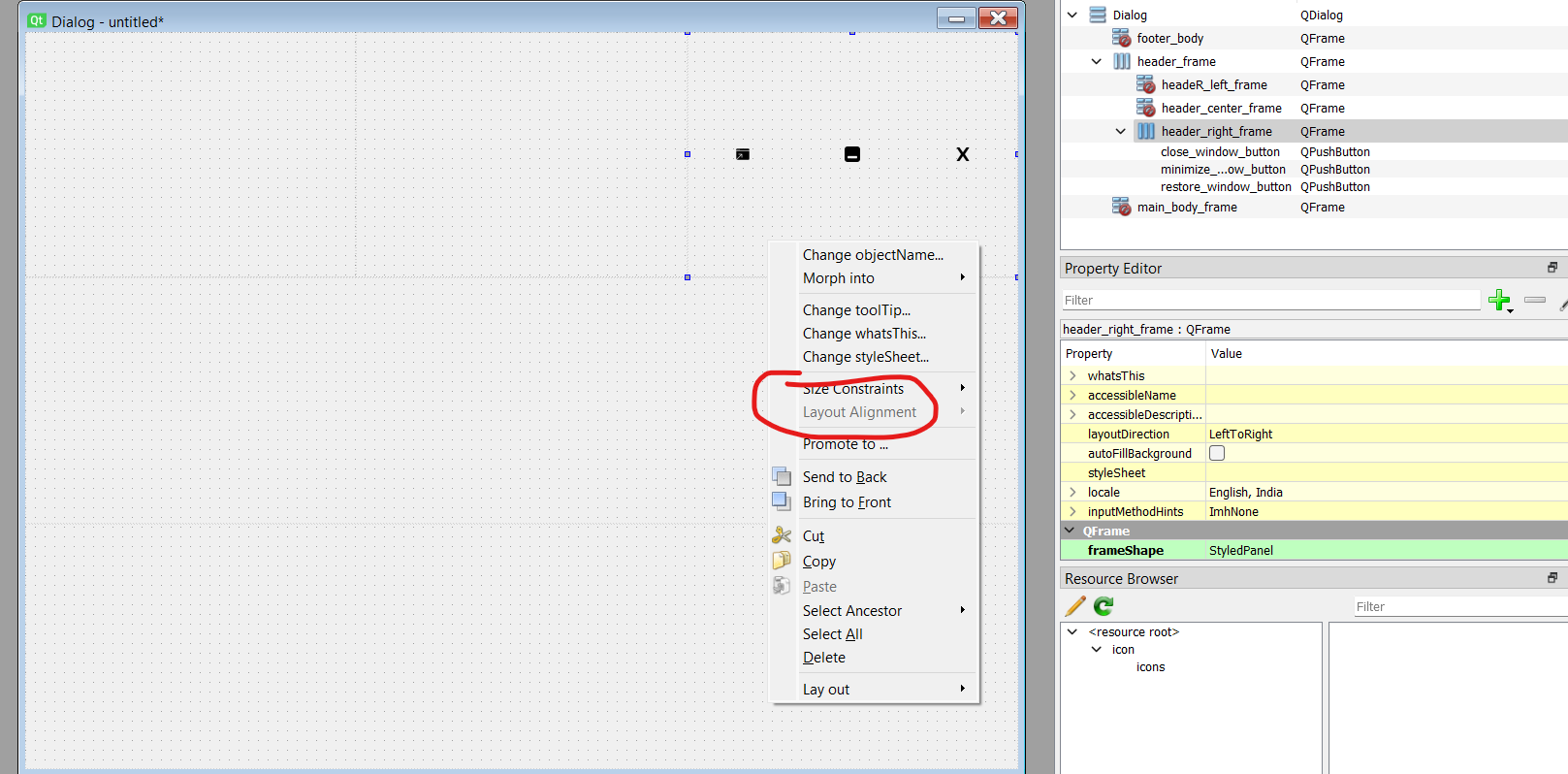
Task: Click the pencil edit resources icon
Action: [1075, 606]
